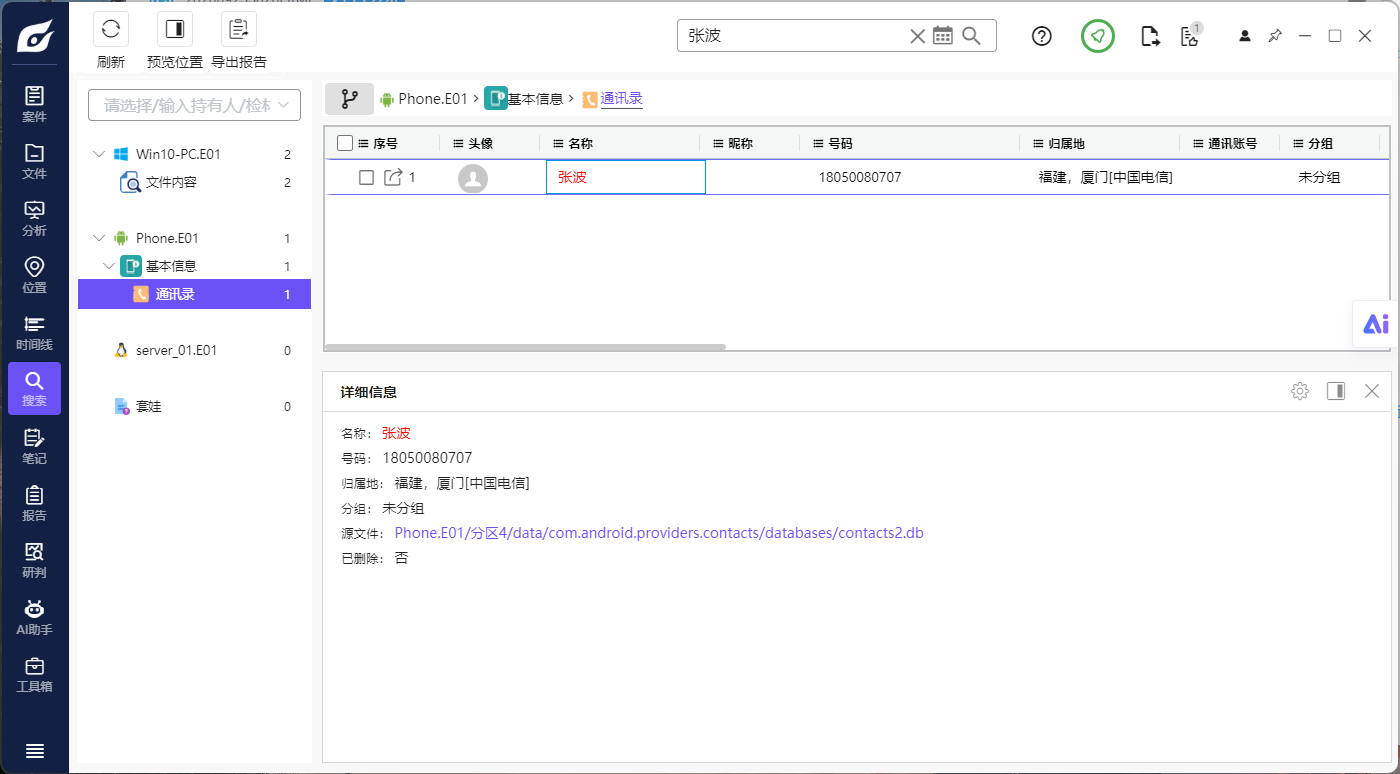Viewport: 1400px width, 774px height.
Task: Open the jump-to-source icon in row 1
Action: [393, 177]
